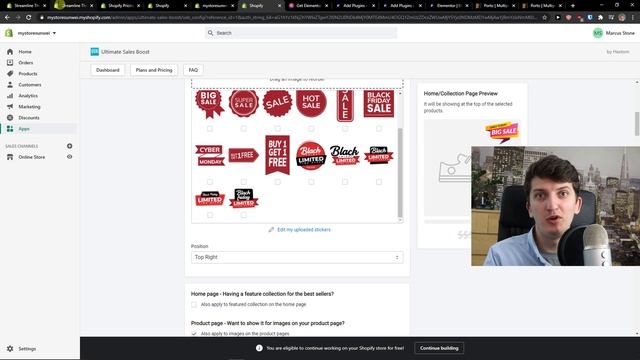Select the BLACK FRIDAY SALE sticker checkbox
640x360 pixels.
click(379, 129)
